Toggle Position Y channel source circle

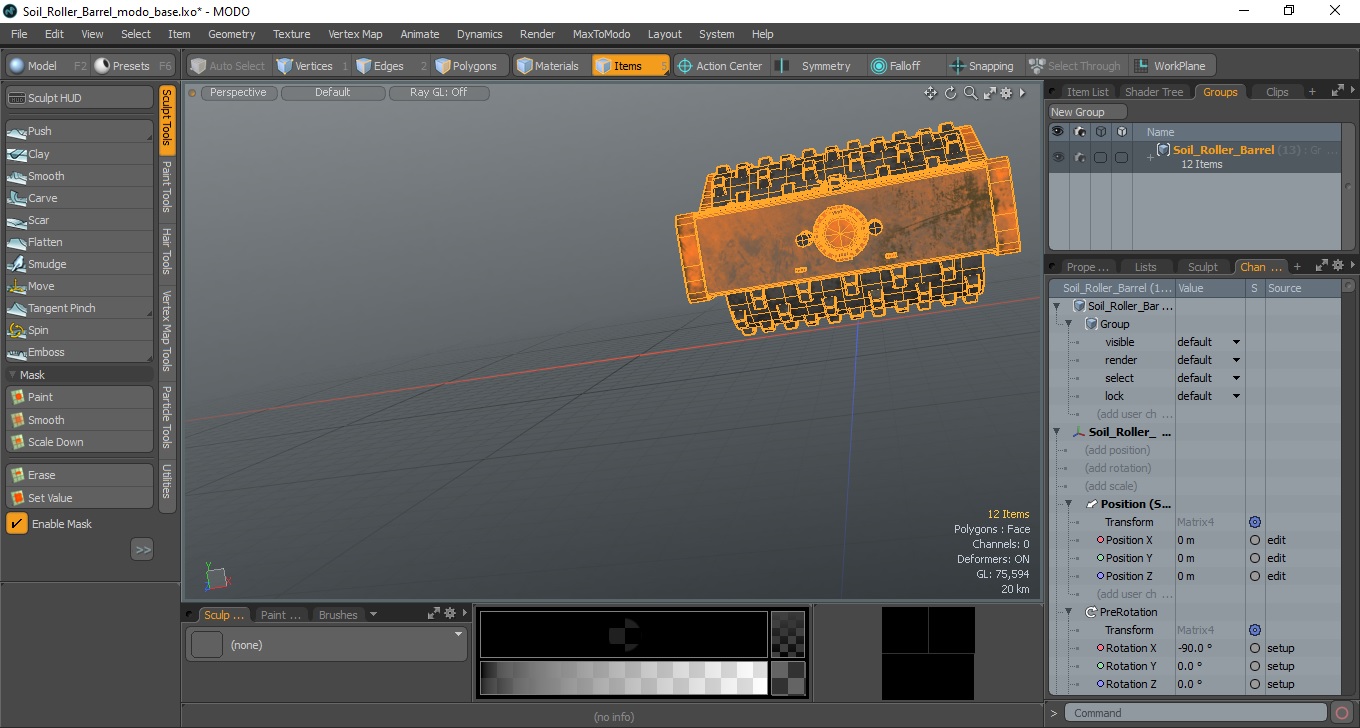tap(1255, 558)
